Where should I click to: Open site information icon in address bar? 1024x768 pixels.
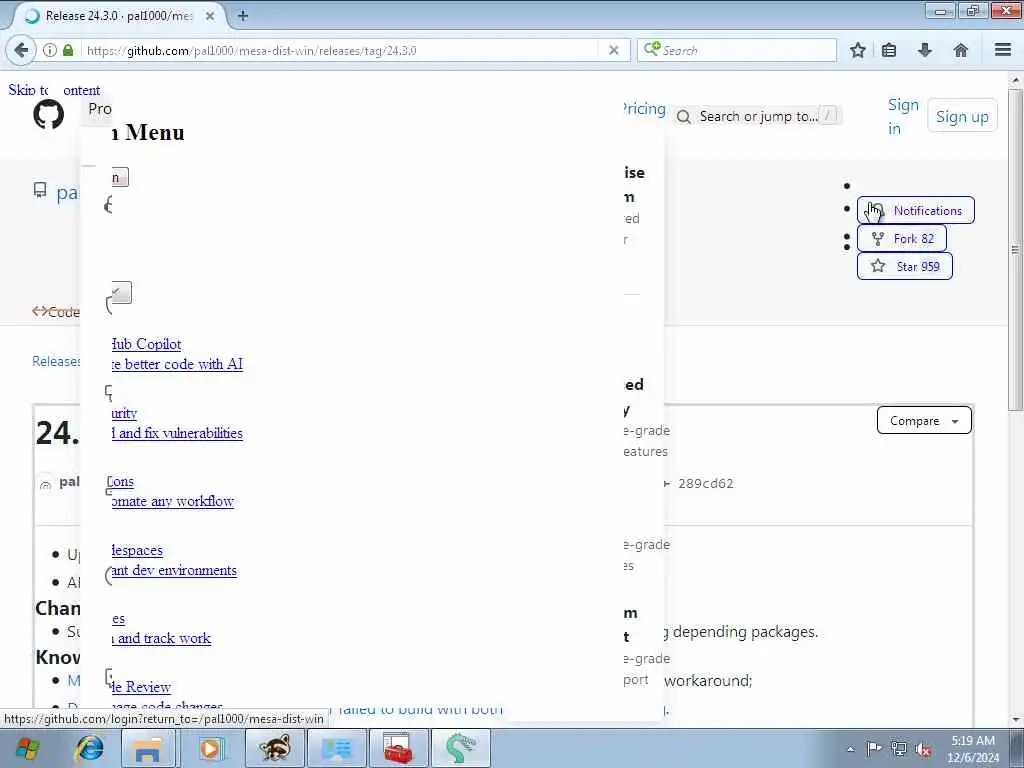pos(50,50)
